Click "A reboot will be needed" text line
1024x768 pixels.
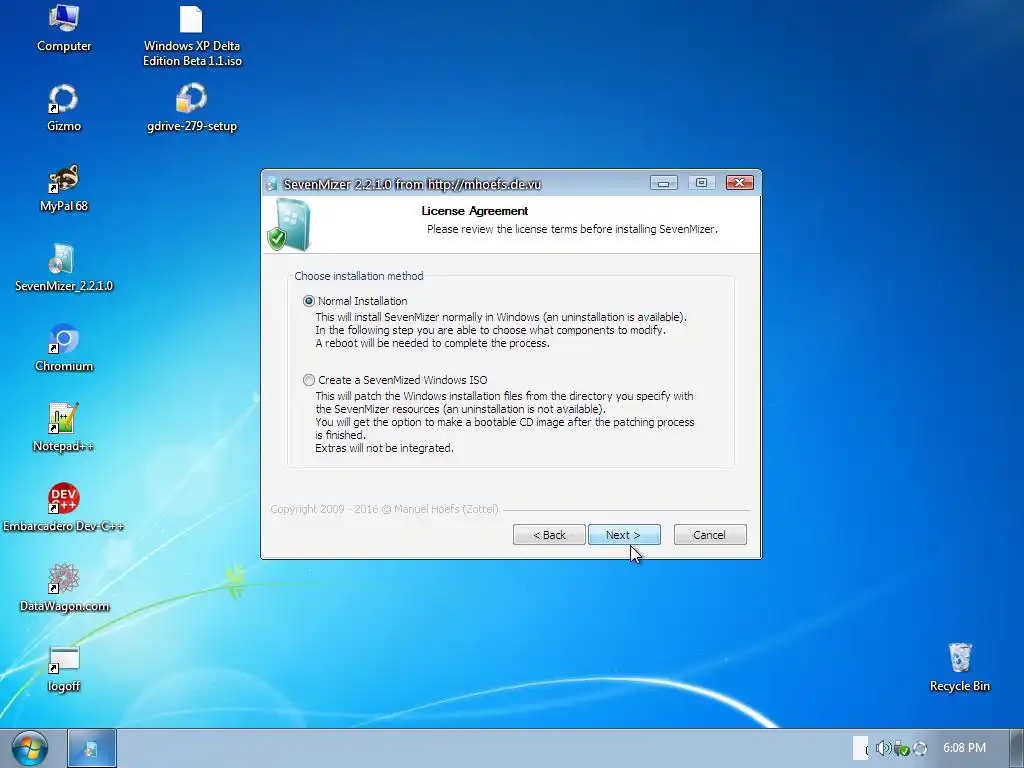coord(432,343)
